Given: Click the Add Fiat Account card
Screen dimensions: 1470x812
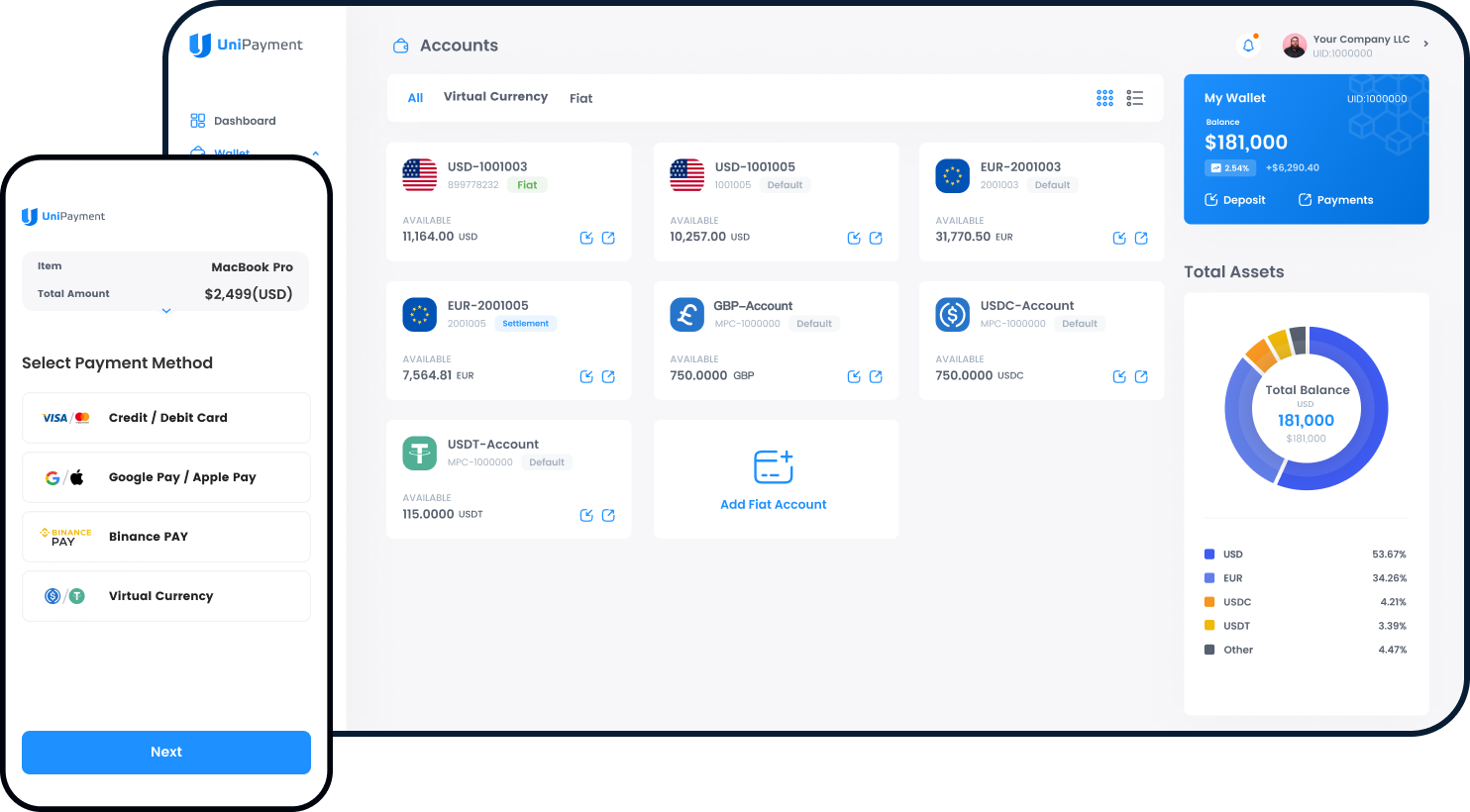Looking at the screenshot, I should (776, 479).
